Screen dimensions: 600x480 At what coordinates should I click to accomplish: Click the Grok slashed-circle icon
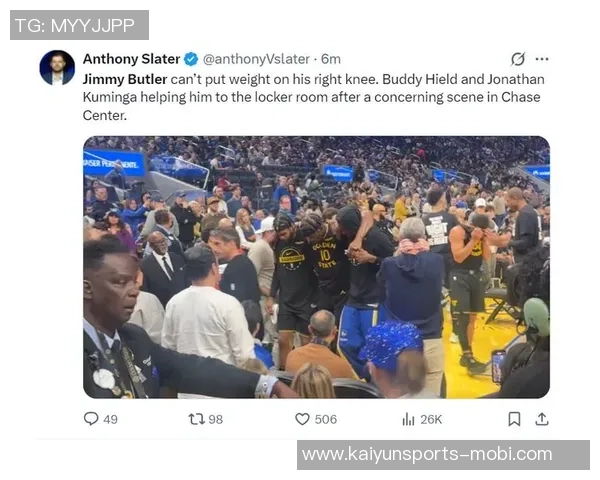coord(518,59)
